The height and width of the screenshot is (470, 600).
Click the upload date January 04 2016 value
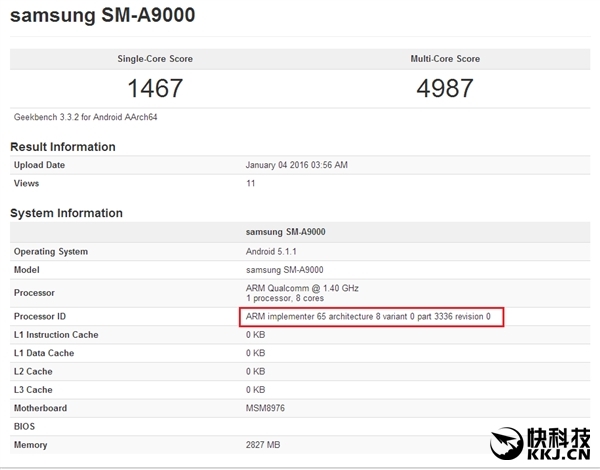pyautogui.click(x=297, y=165)
